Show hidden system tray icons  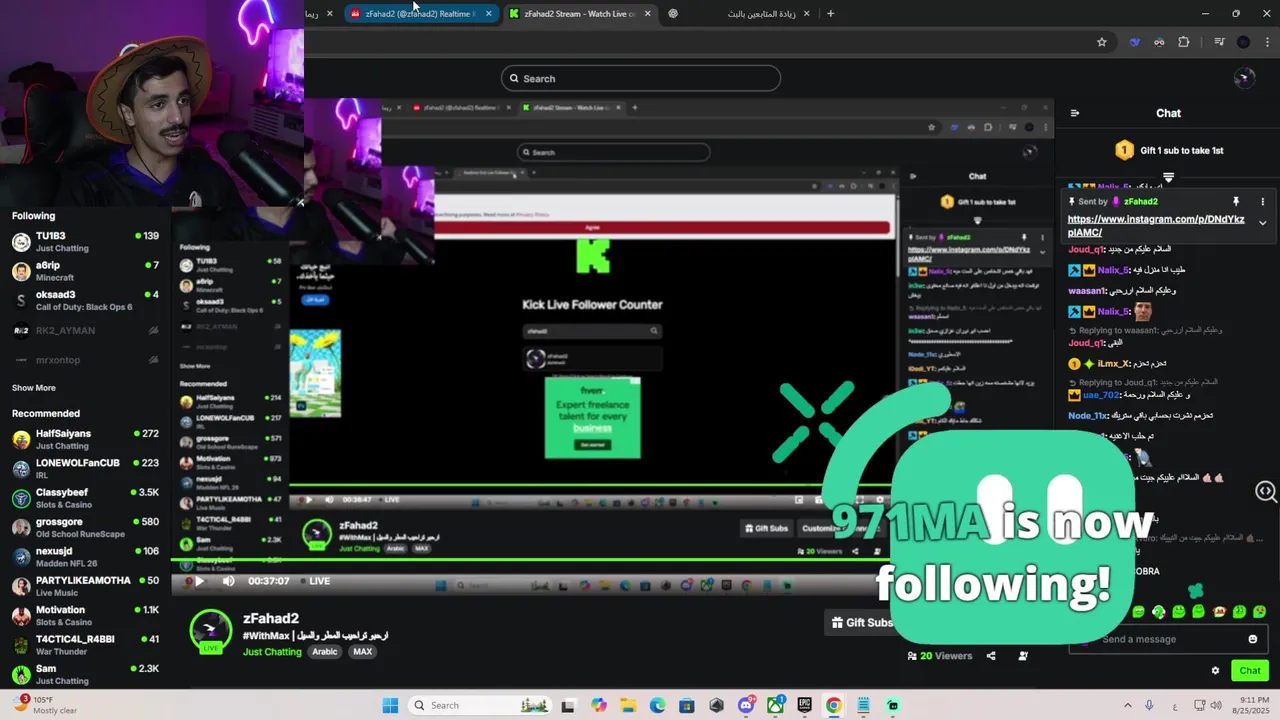[x=1127, y=705]
